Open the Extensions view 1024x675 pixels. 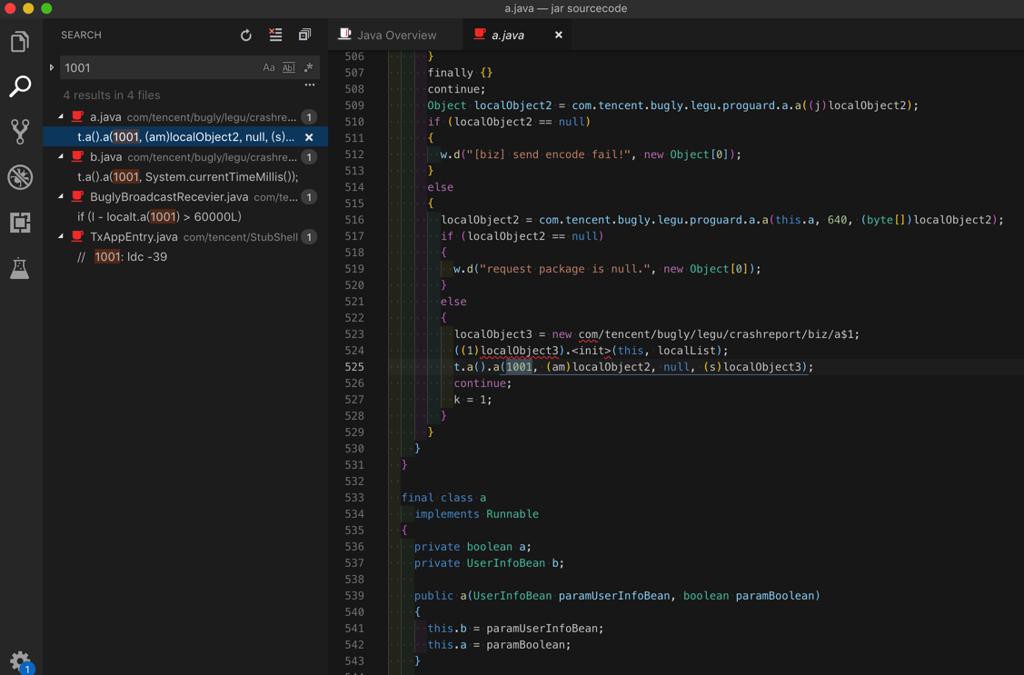(20, 222)
